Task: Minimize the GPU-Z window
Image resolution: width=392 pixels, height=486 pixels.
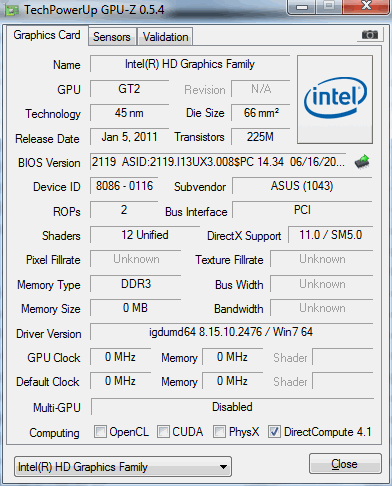Action: click(302, 6)
